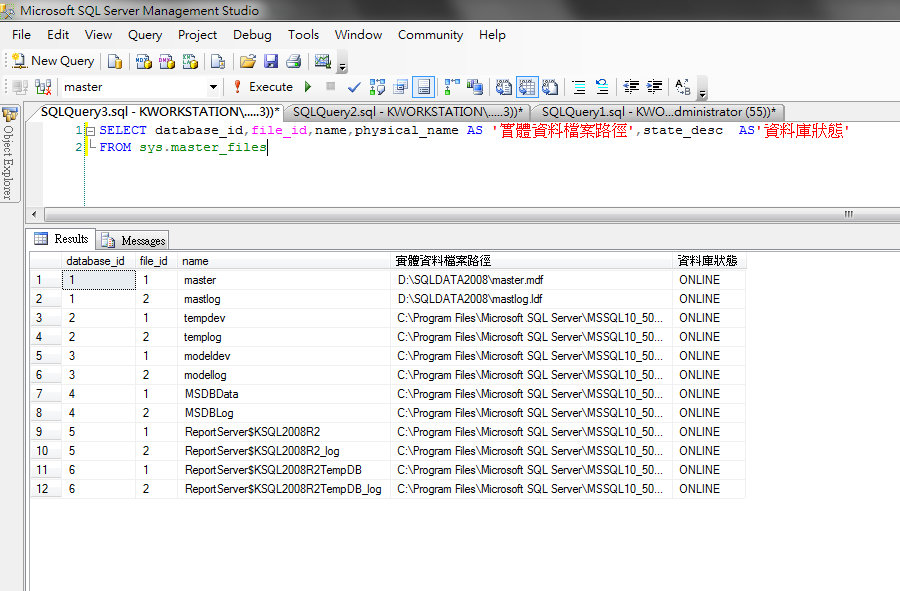The image size is (900, 591).
Task: Click Display Estimated Execution Plan icon
Action: click(377, 87)
